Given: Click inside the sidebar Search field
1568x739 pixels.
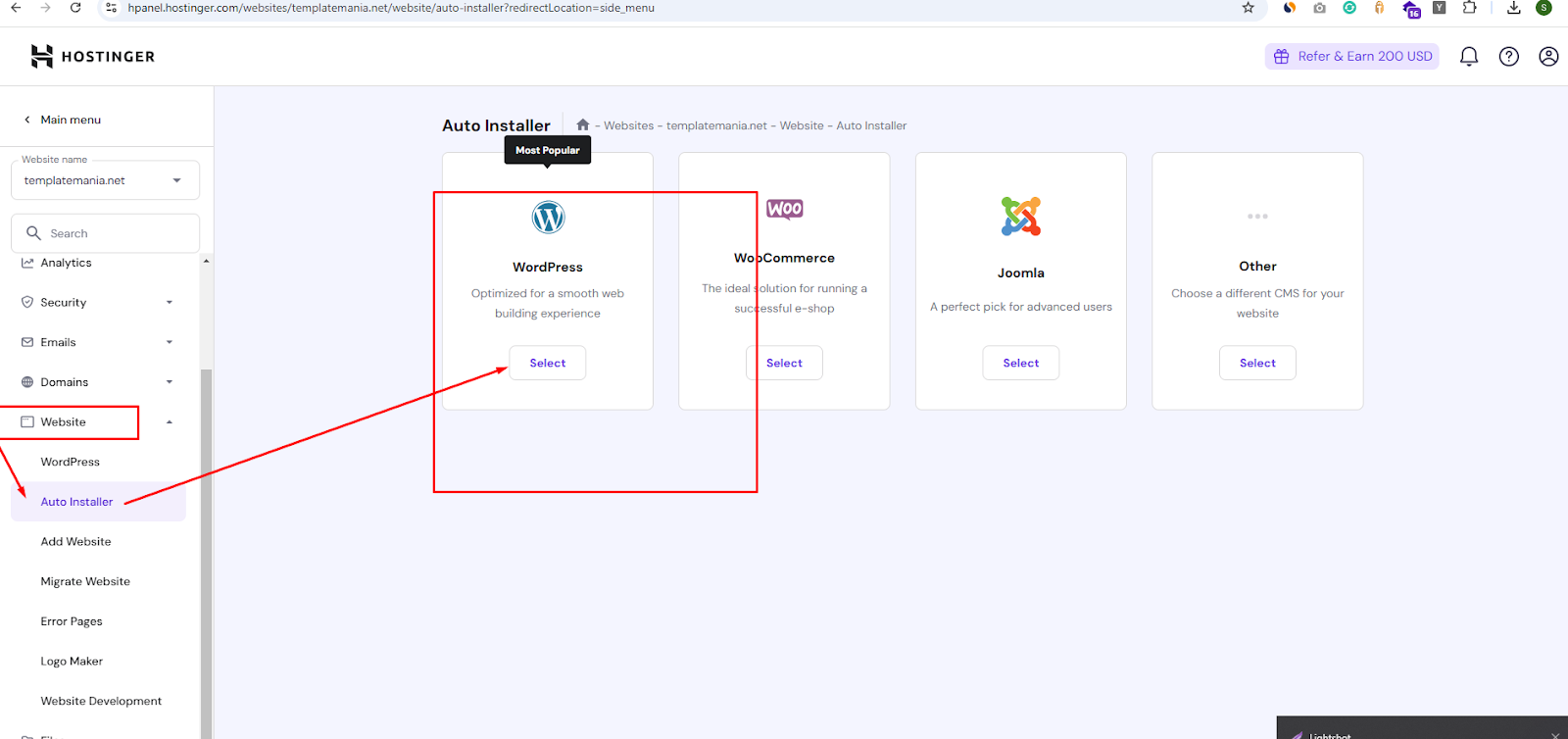Looking at the screenshot, I should pos(105,233).
